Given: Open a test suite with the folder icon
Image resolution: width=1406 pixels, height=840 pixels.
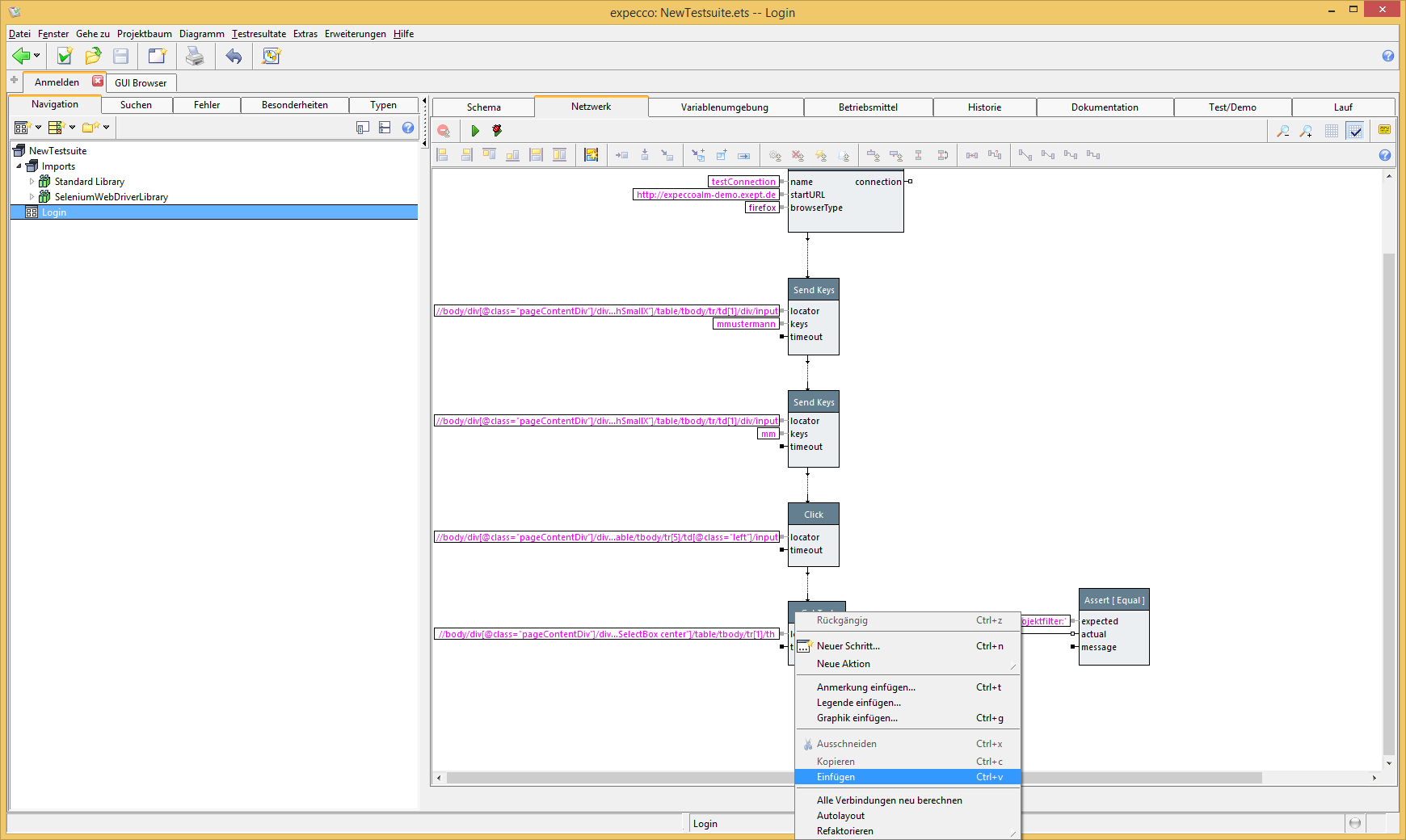Looking at the screenshot, I should [93, 56].
